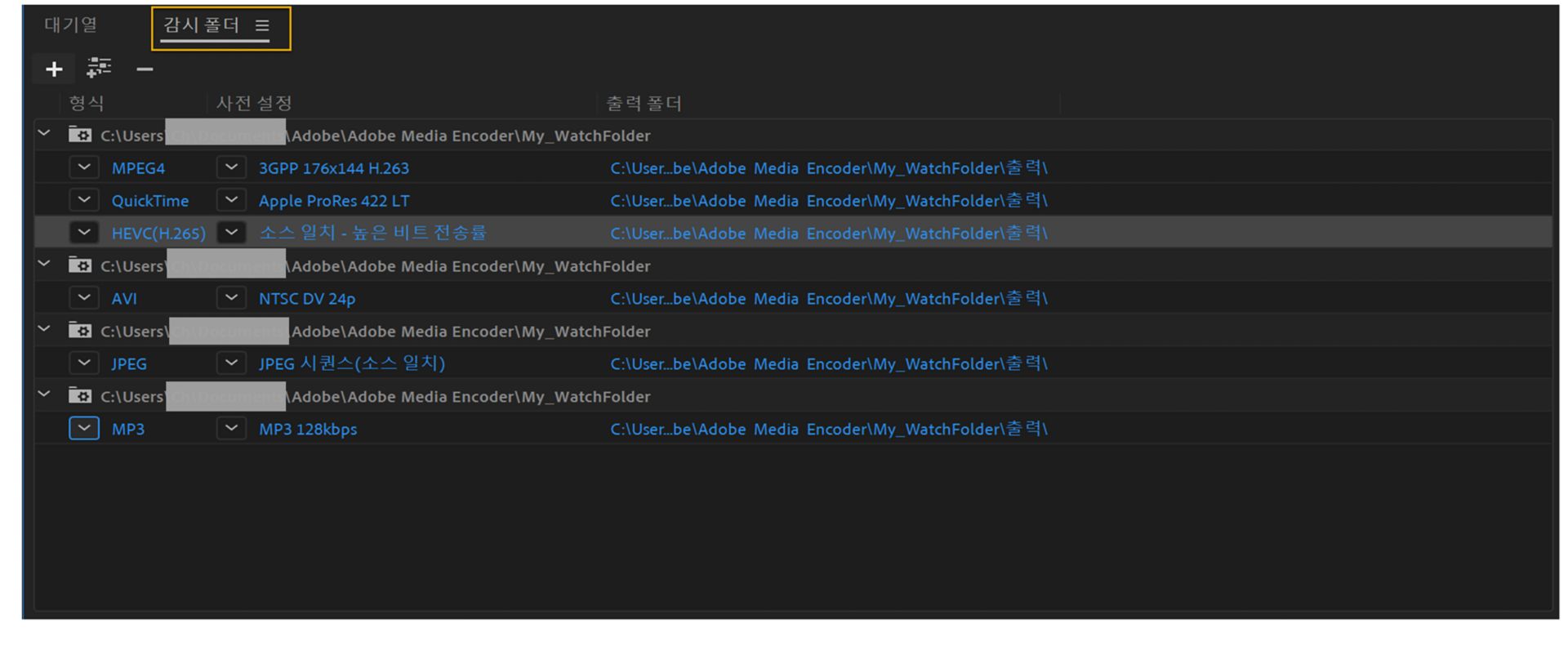Click the minus icon to remove item
Image resolution: width=1568 pixels, height=646 pixels.
coord(145,69)
